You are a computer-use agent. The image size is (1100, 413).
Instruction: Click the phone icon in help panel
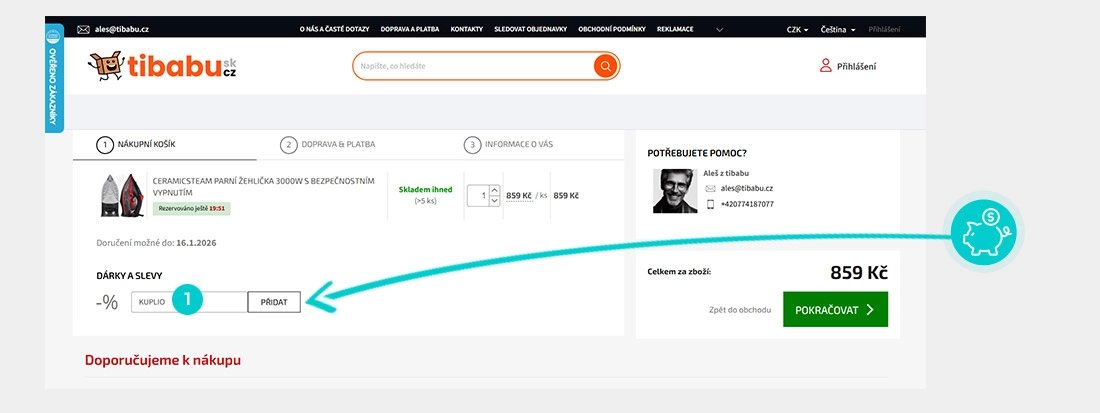coord(710,204)
